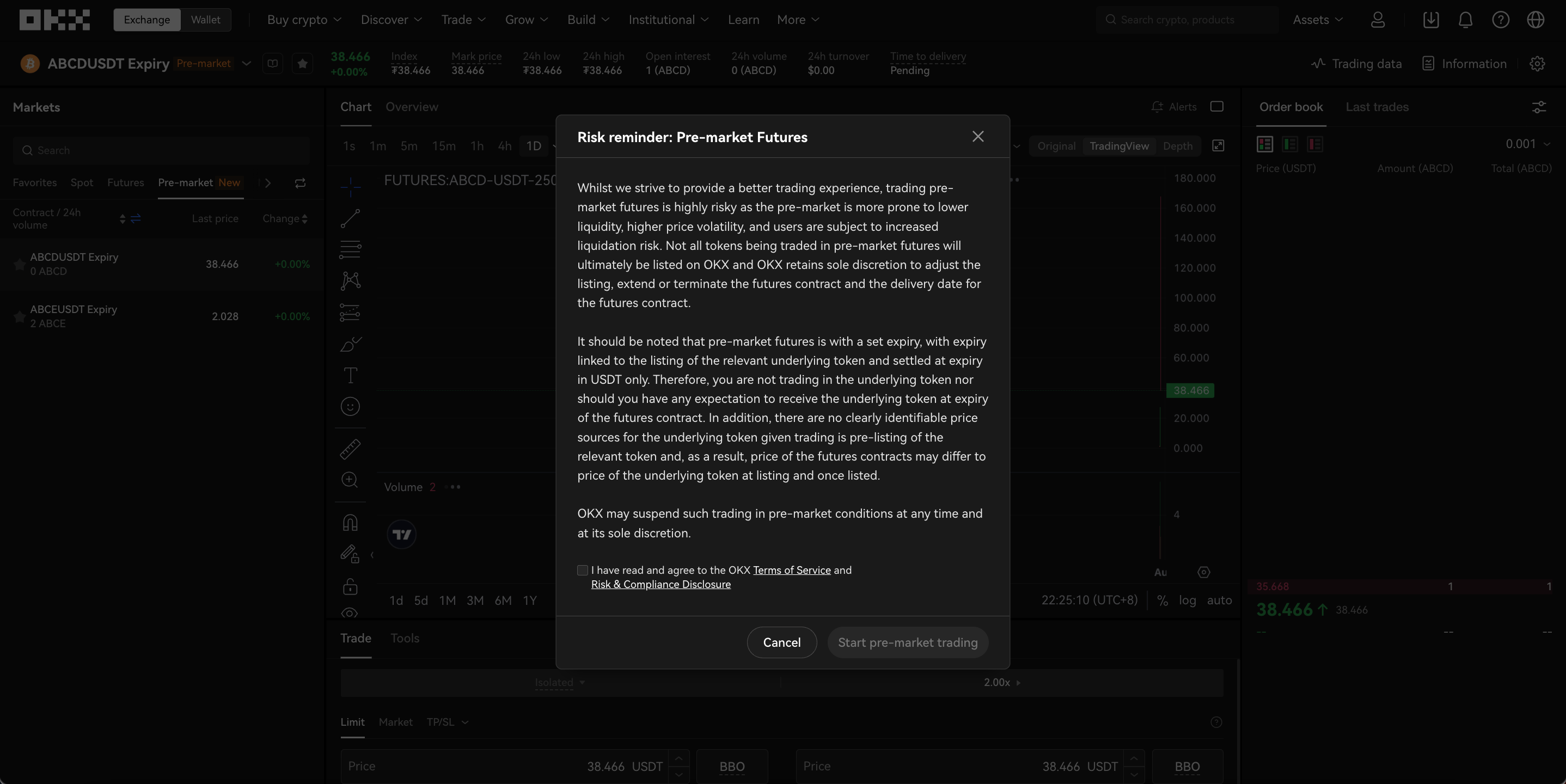Image resolution: width=1566 pixels, height=784 pixels.
Task: Expand the Grow menu
Action: pyautogui.click(x=527, y=20)
